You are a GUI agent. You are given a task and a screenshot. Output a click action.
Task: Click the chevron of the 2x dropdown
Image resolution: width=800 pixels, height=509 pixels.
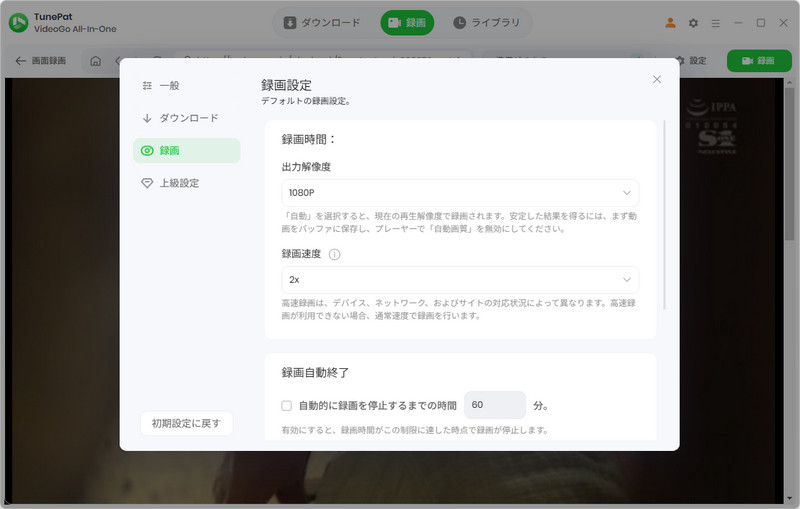click(x=627, y=279)
